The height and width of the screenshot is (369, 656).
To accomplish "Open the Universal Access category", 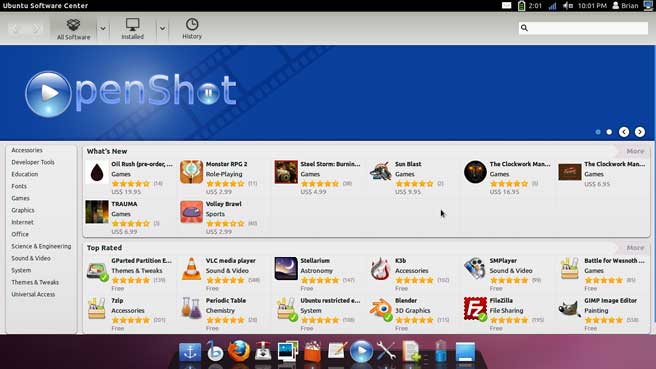I will (33, 295).
